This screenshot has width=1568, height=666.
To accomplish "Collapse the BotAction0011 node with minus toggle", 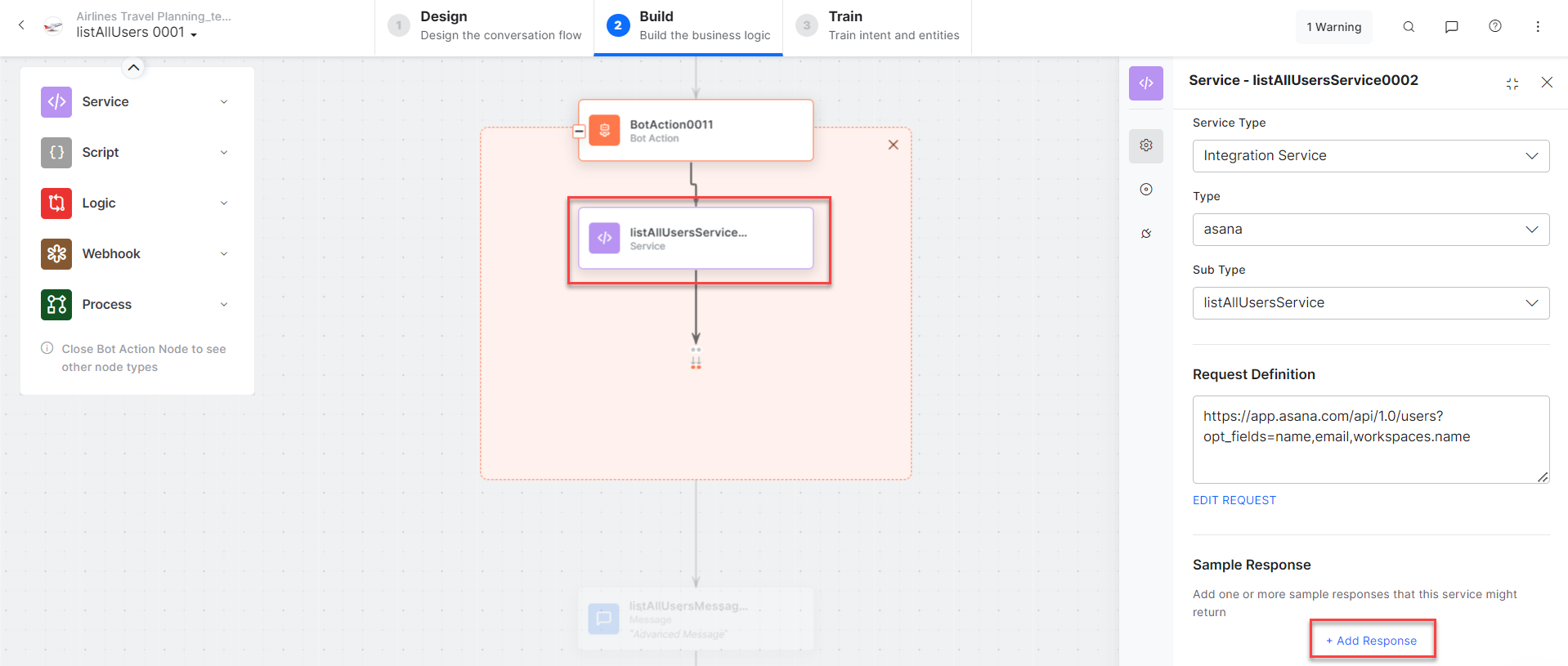I will point(579,132).
